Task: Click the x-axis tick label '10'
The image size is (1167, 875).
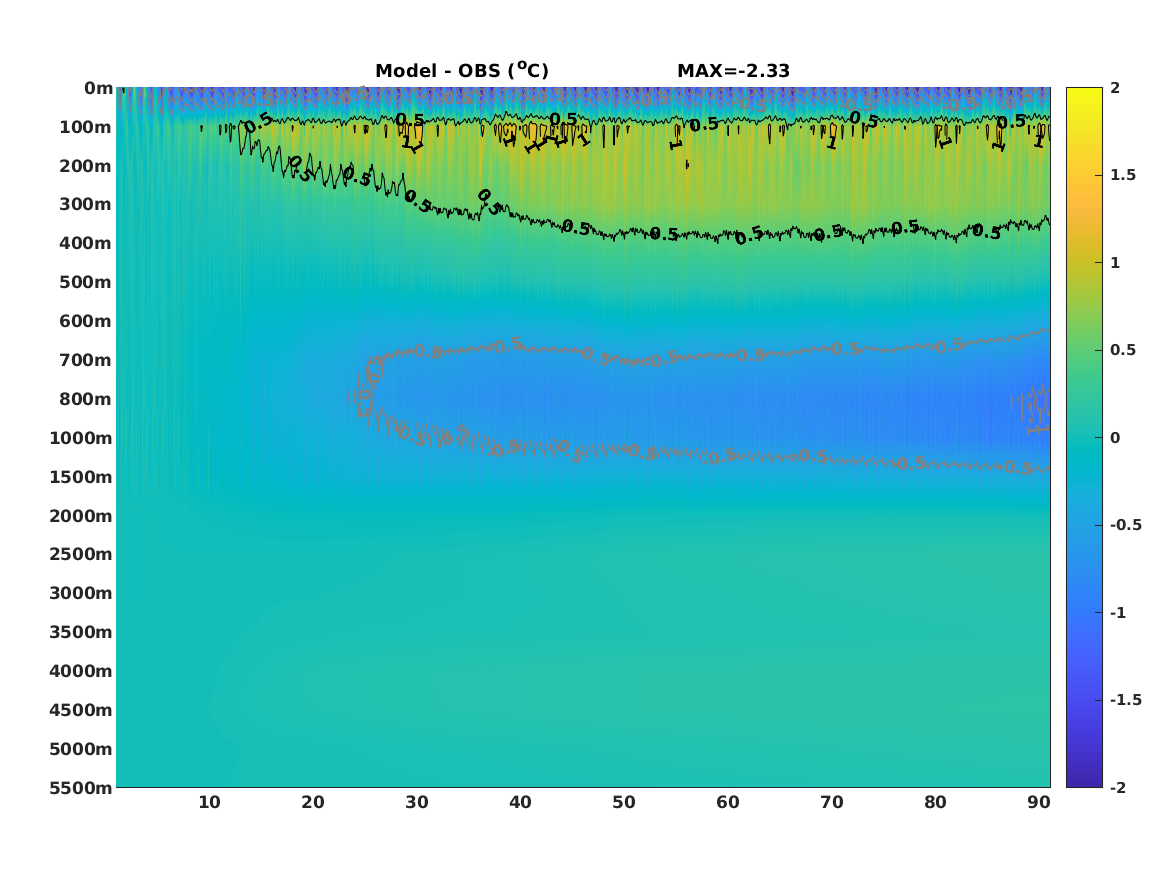Action: 209,802
